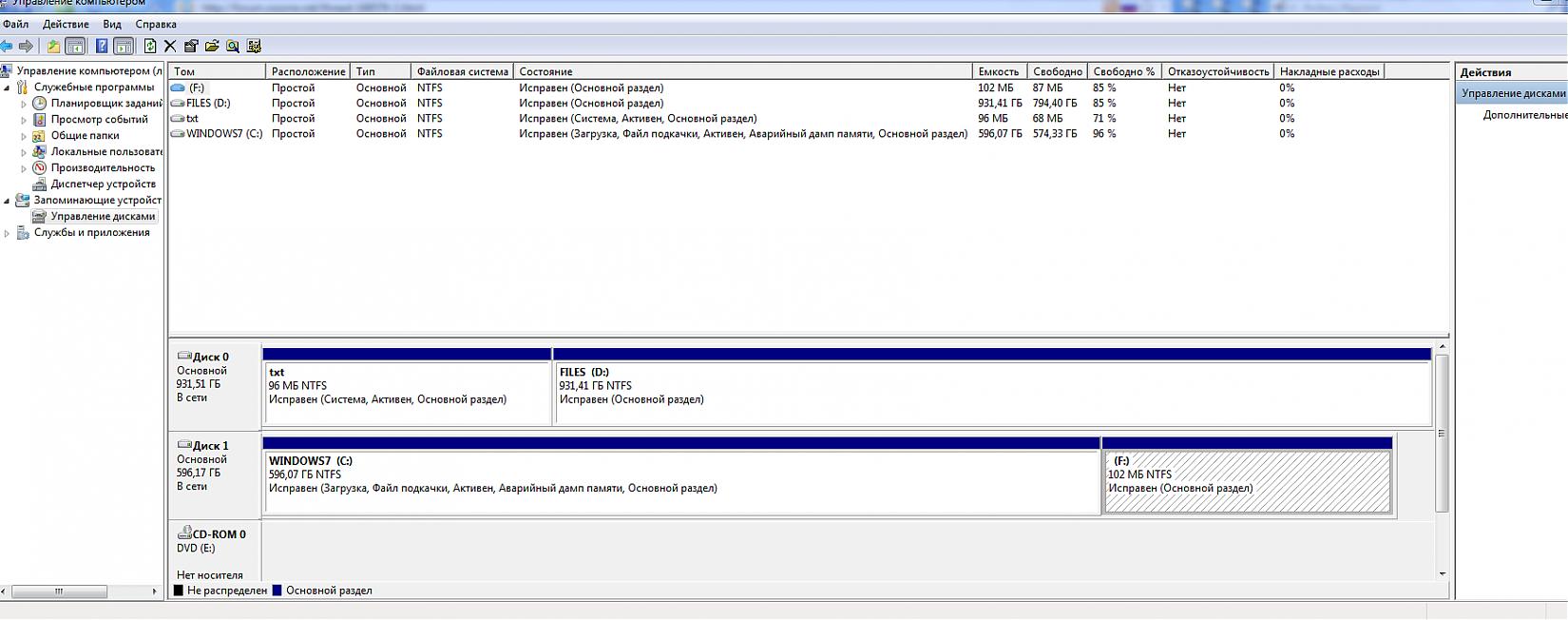Open the Справка menu
The height and width of the screenshot is (620, 1568).
(x=156, y=24)
